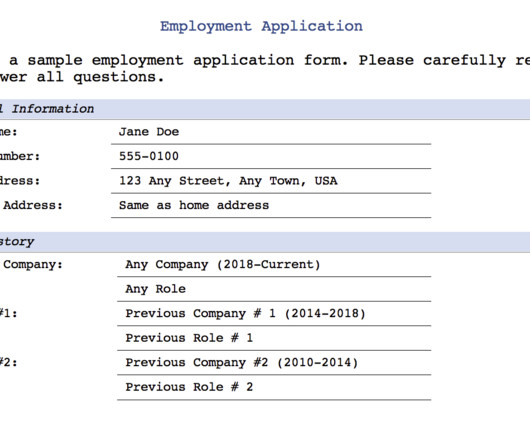Select the 123 Any Street address field
Viewport: 530px width, 442px height.
point(271,181)
